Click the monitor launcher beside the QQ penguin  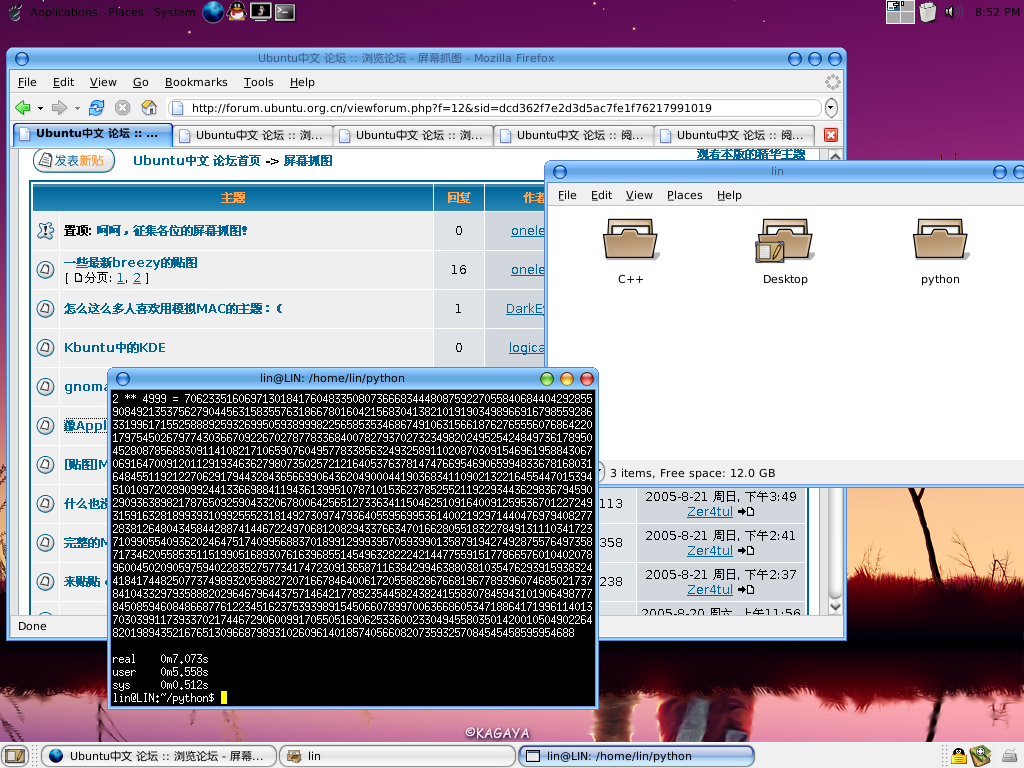261,12
